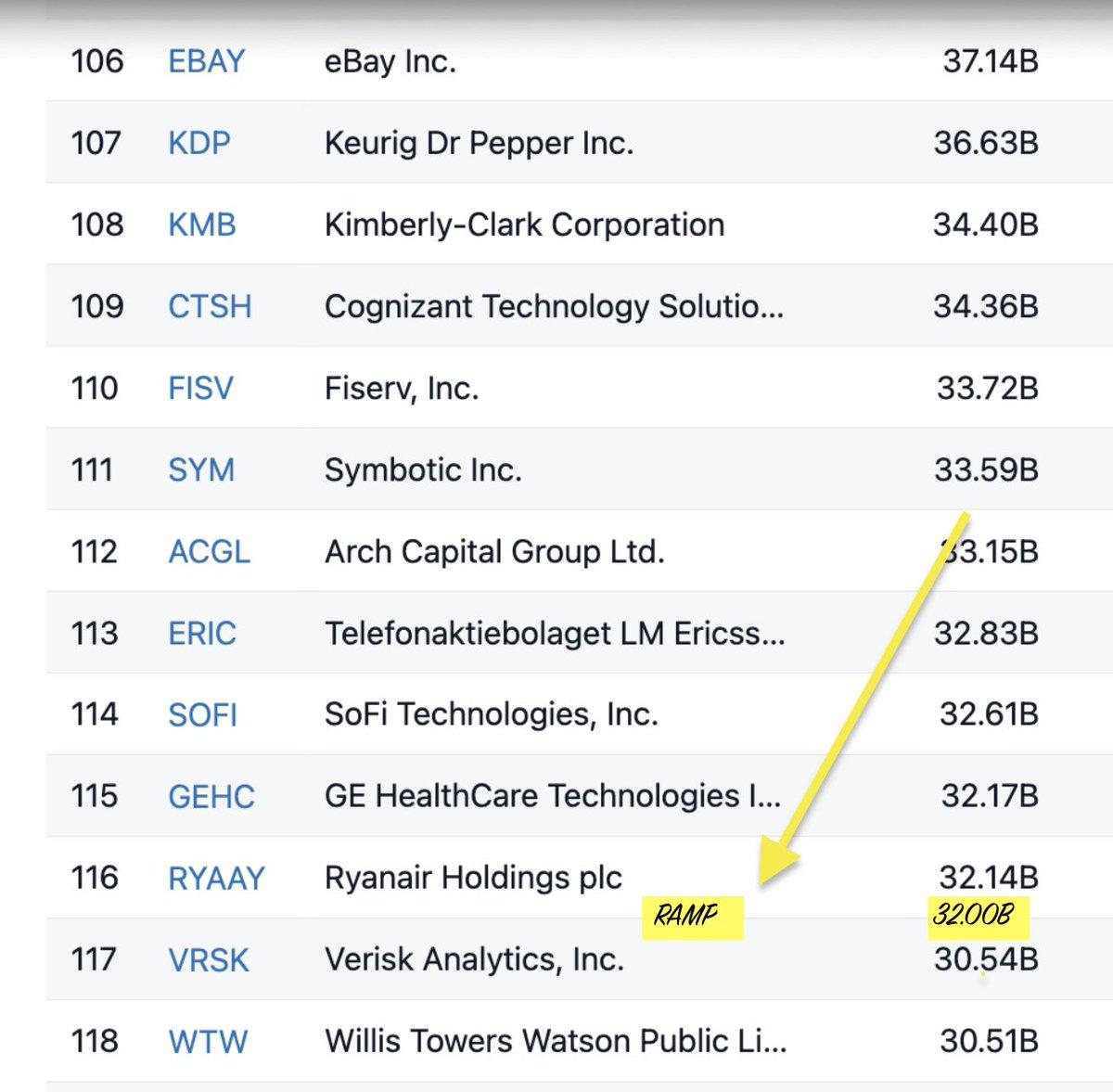Open the EBAY ticker link
This screenshot has width=1113, height=1092.
coord(206,61)
